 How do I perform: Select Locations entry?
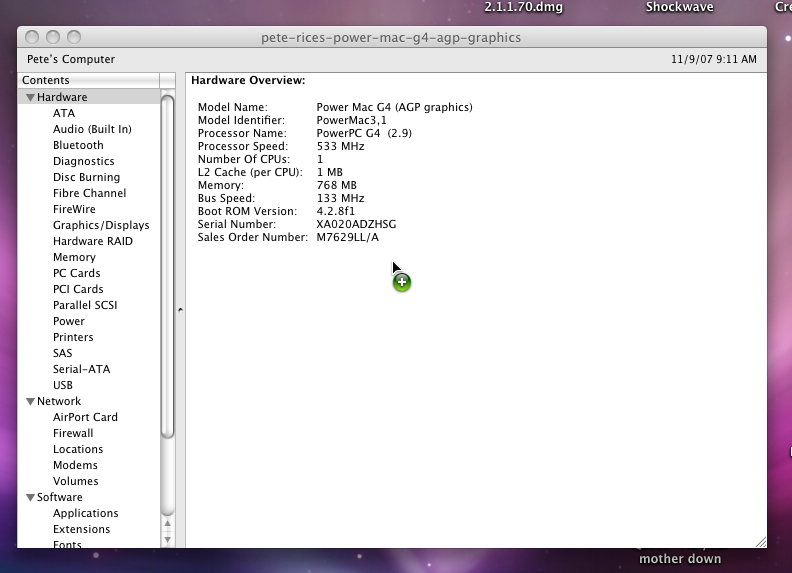tap(78, 449)
